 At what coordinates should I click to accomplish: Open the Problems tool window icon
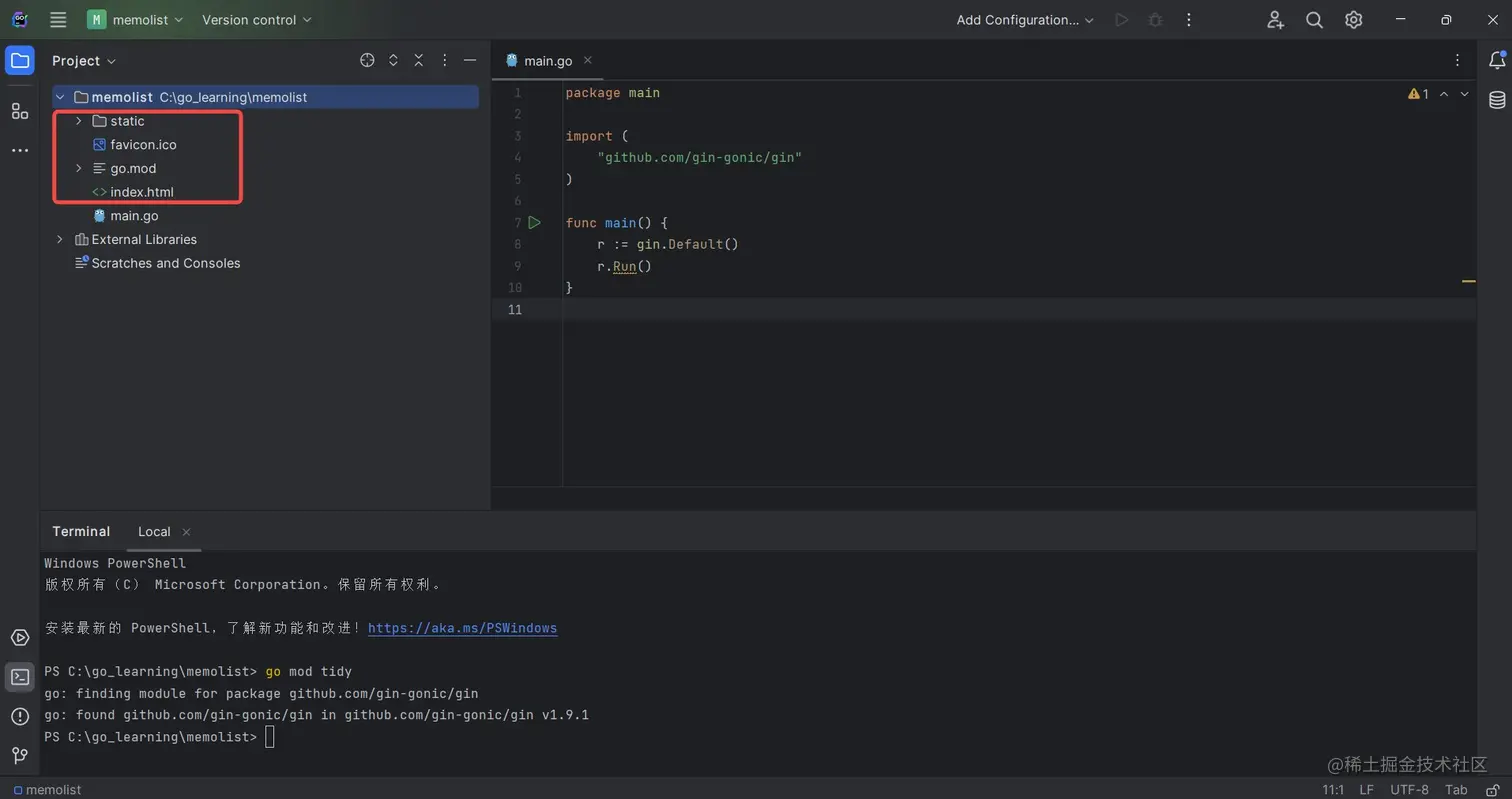tap(20, 716)
